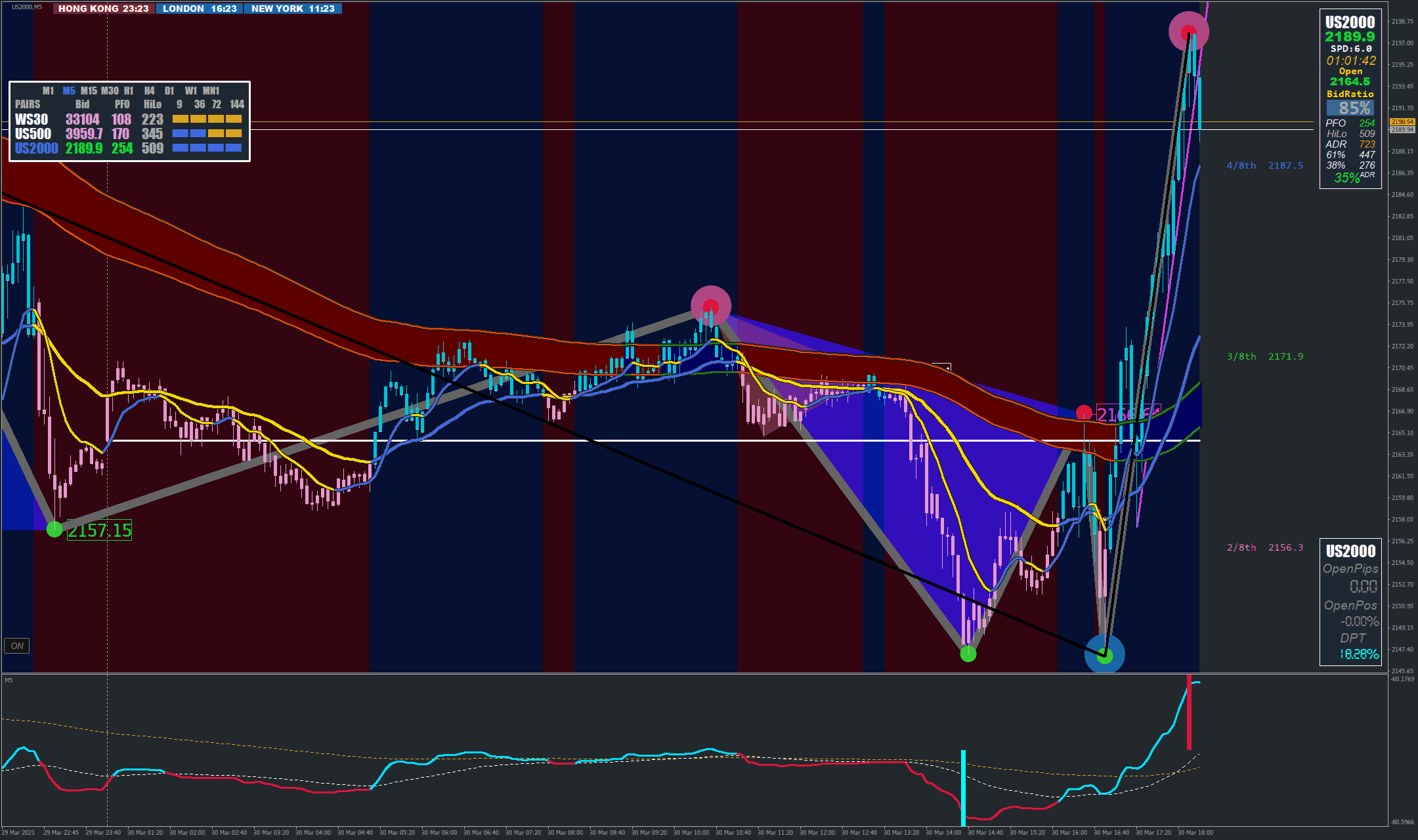Click the US500 trend swatch under 144
This screenshot has height=840, width=1418.
[x=234, y=134]
